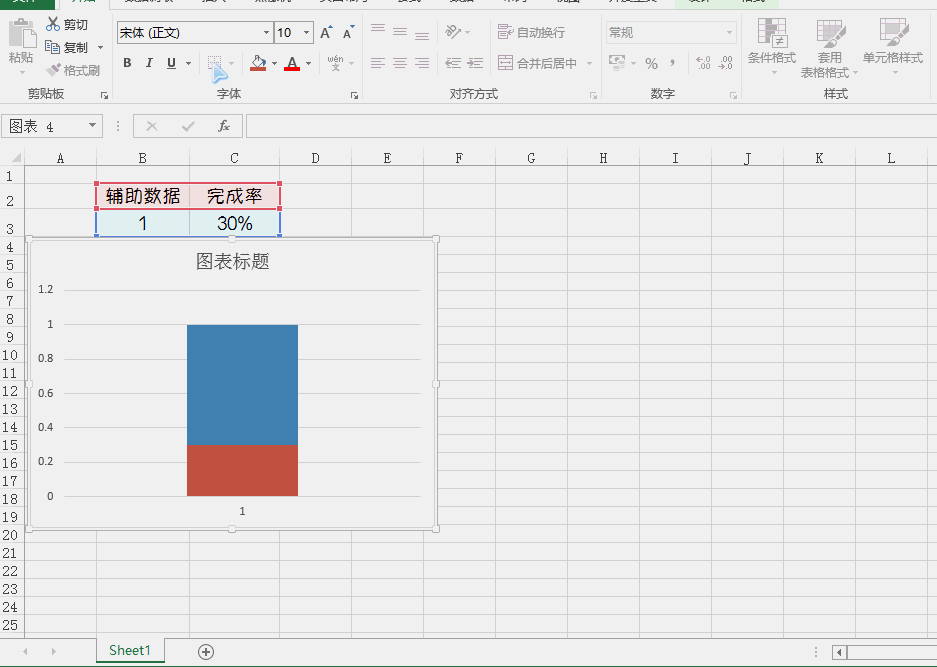The width and height of the screenshot is (937, 667).
Task: Click the cell borders icon
Action: pos(215,63)
